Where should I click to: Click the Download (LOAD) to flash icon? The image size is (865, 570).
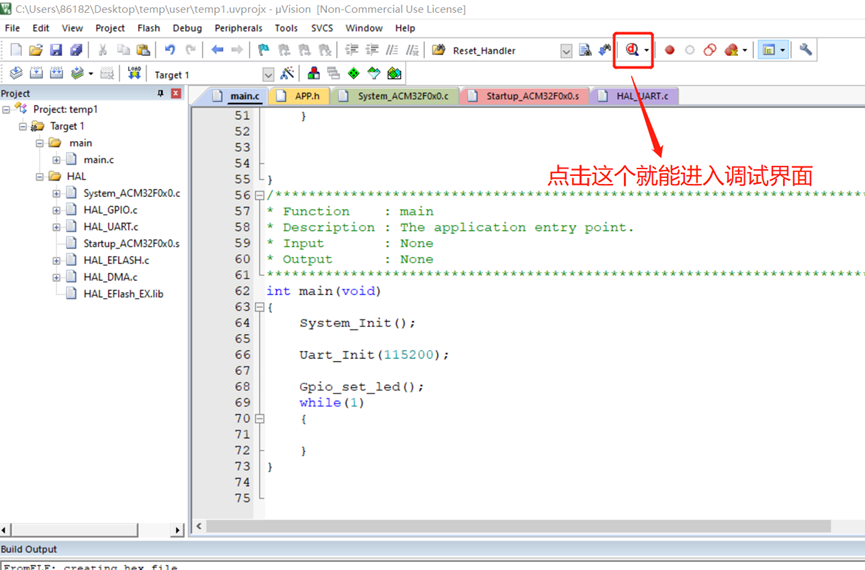[x=134, y=74]
